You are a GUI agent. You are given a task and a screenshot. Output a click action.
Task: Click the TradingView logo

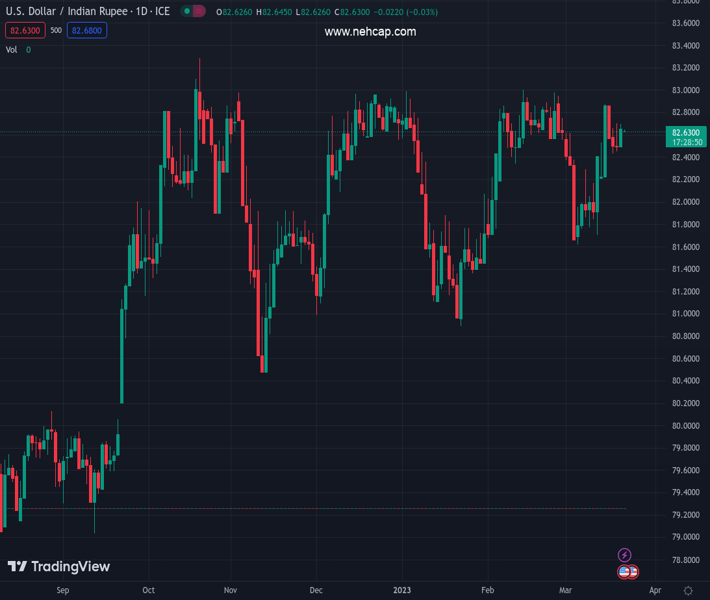tap(59, 567)
